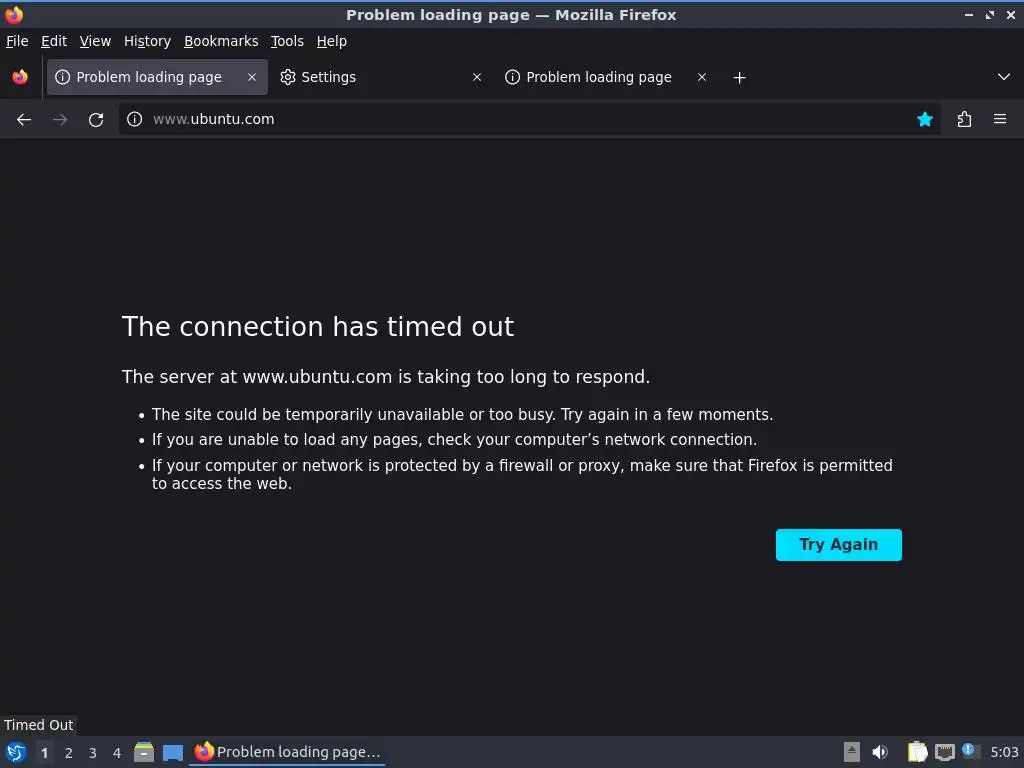Open the Tools menu
The image size is (1024, 768).
[287, 41]
